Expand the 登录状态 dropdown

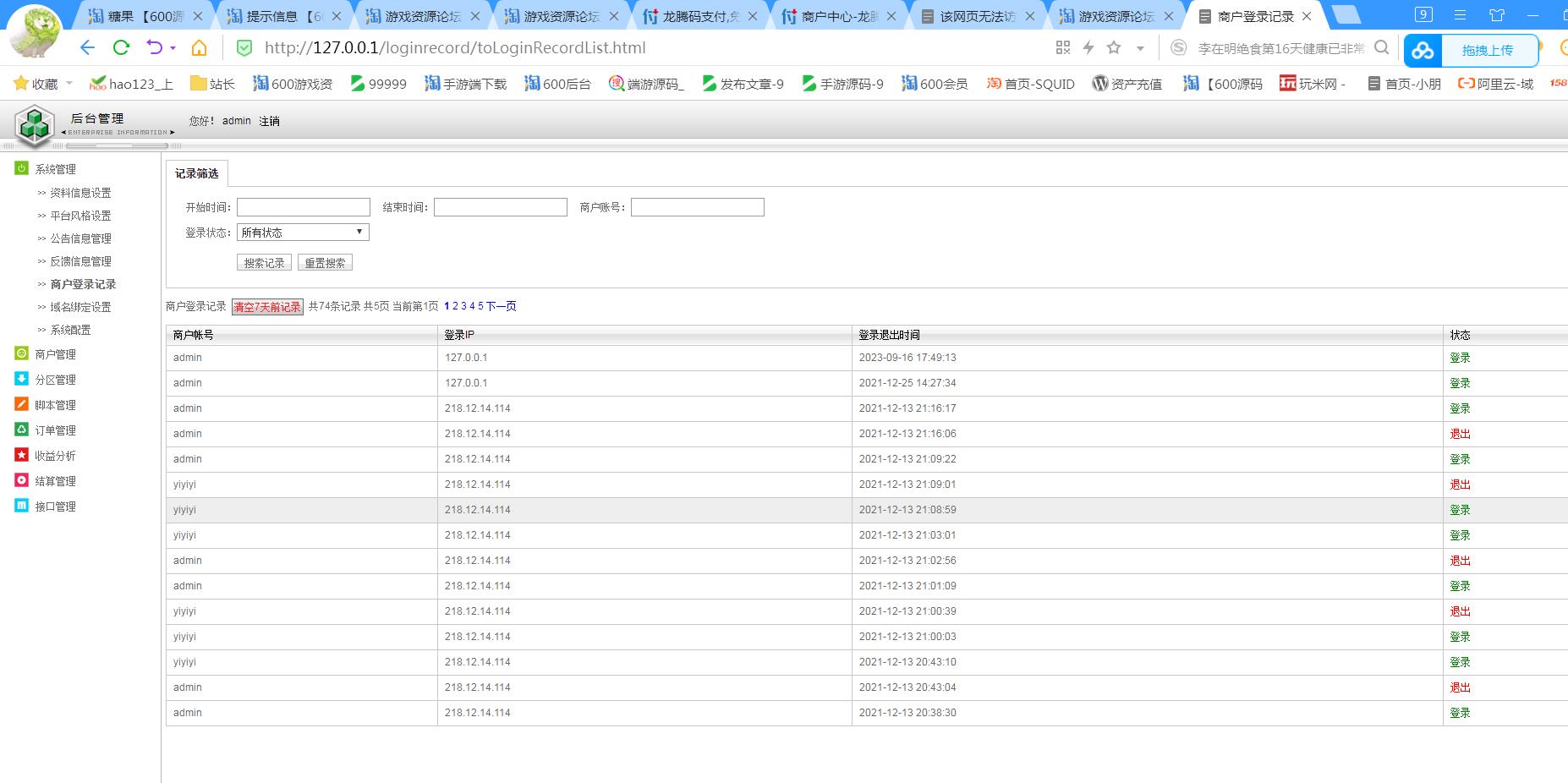pyautogui.click(x=303, y=233)
